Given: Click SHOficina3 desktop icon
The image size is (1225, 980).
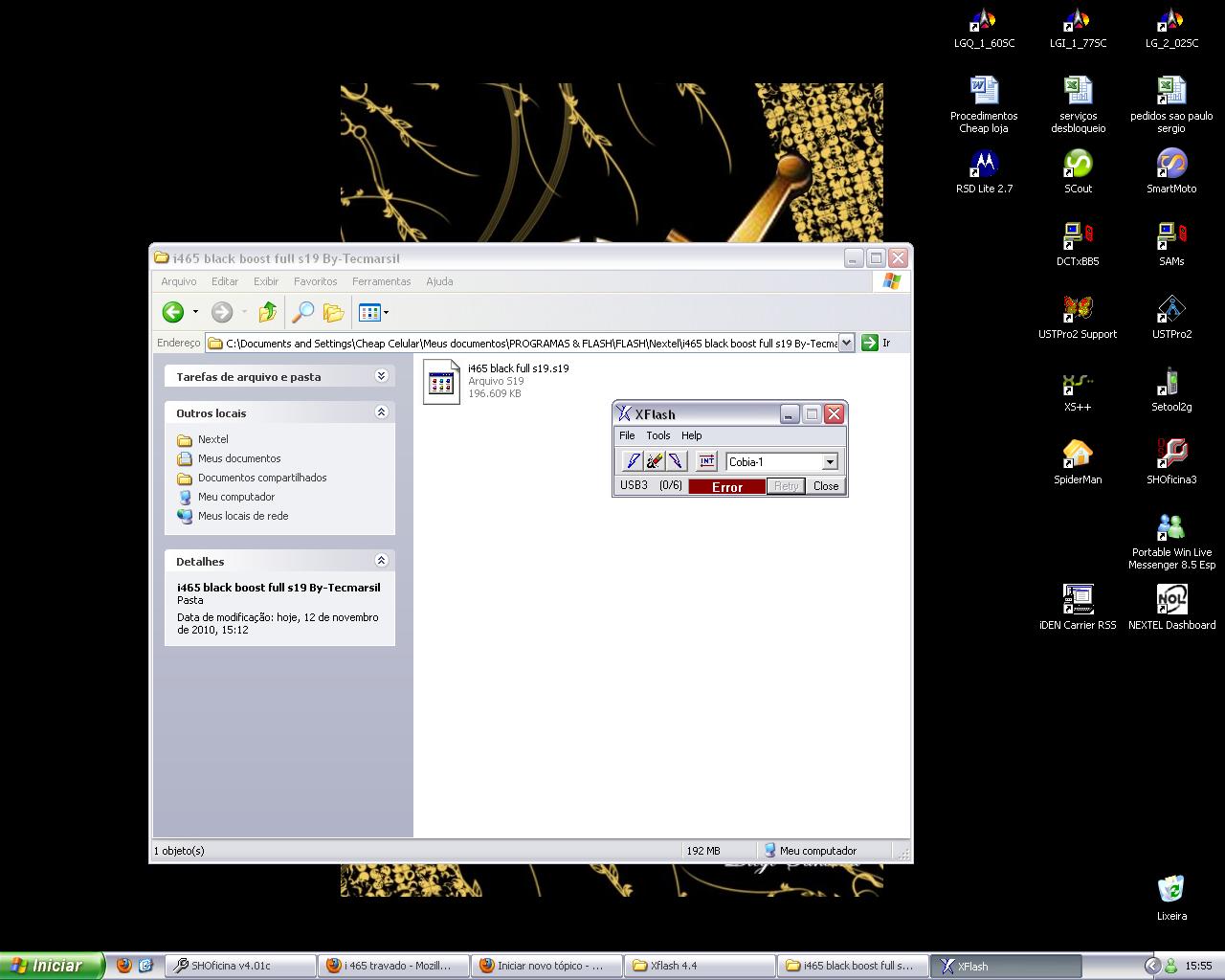Looking at the screenshot, I should click(x=1171, y=463).
